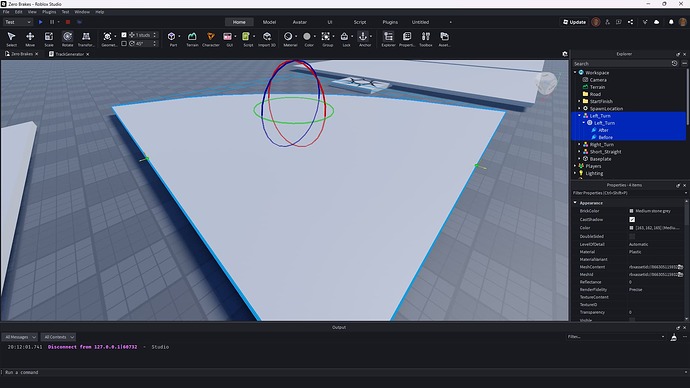This screenshot has width=690, height=388.
Task: Toggle the Explorer panel button
Action: coord(388,39)
